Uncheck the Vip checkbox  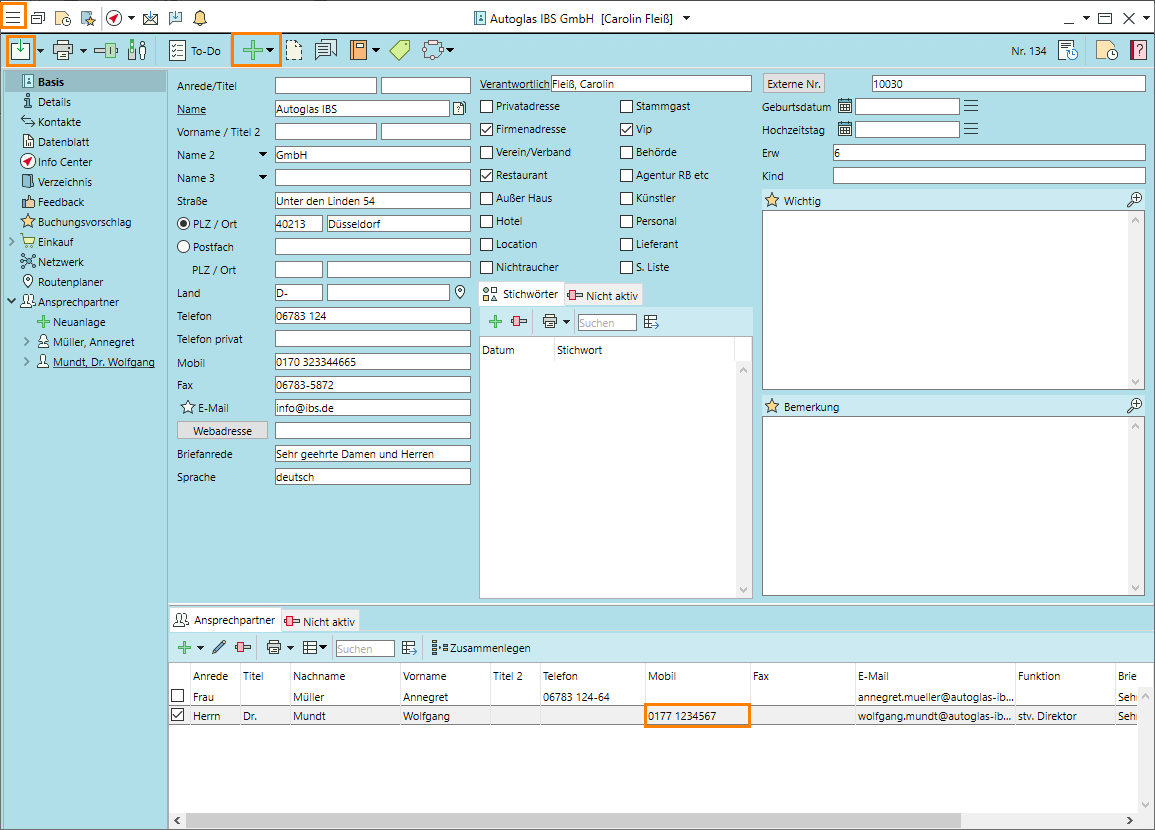coord(627,129)
